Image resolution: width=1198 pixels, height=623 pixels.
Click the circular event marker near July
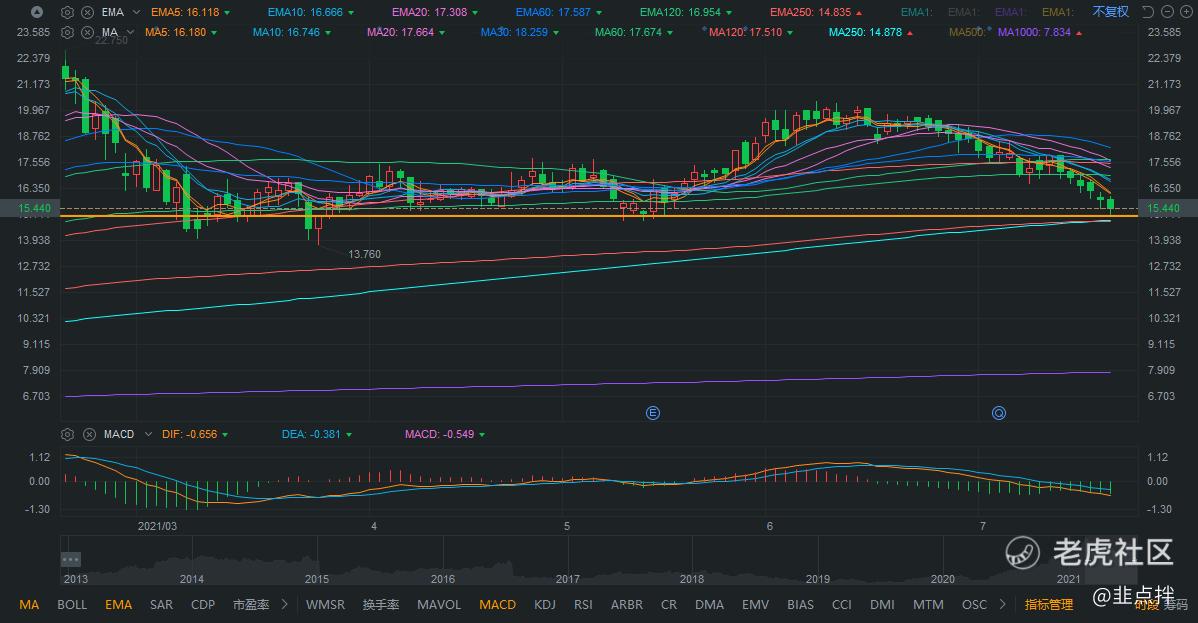pos(999,413)
